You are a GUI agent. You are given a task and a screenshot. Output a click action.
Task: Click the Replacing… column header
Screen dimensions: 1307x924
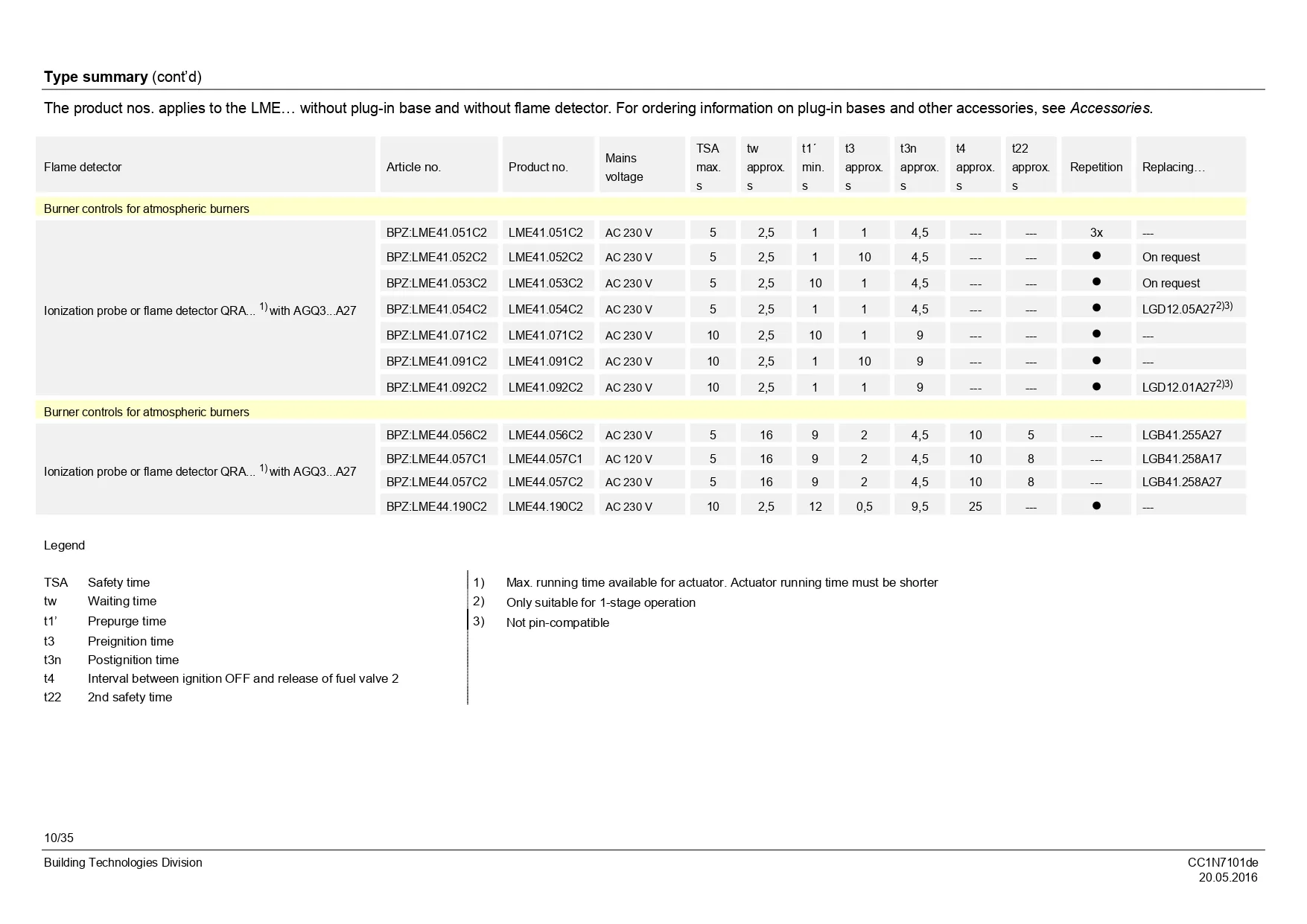coord(1173,167)
